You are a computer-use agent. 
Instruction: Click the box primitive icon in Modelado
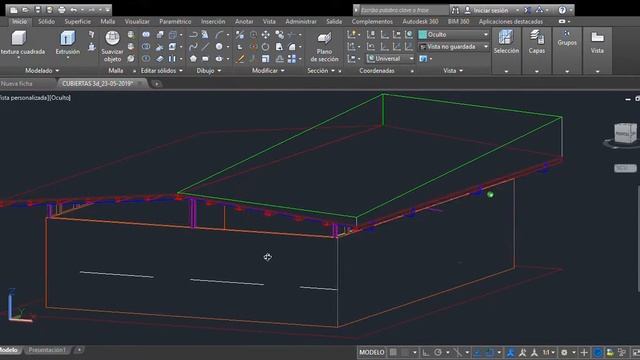coord(18,38)
